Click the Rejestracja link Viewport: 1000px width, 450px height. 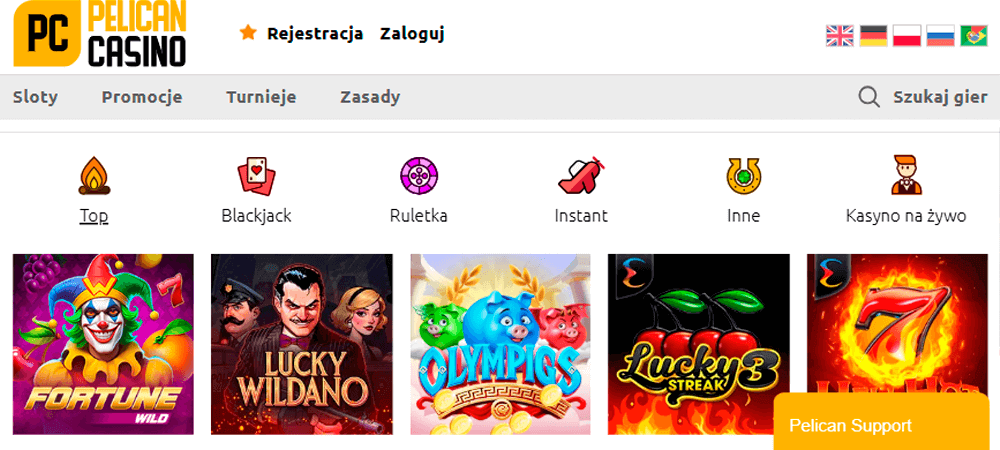click(315, 33)
